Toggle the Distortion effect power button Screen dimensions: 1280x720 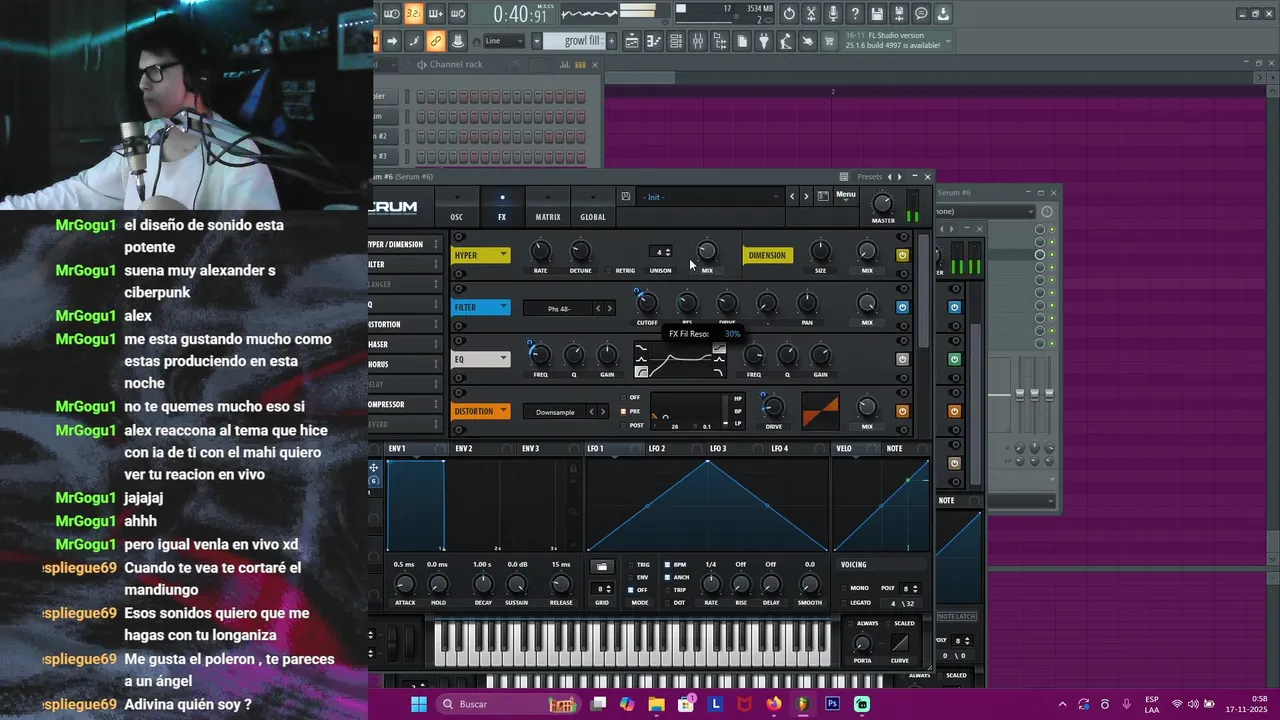[x=903, y=411]
